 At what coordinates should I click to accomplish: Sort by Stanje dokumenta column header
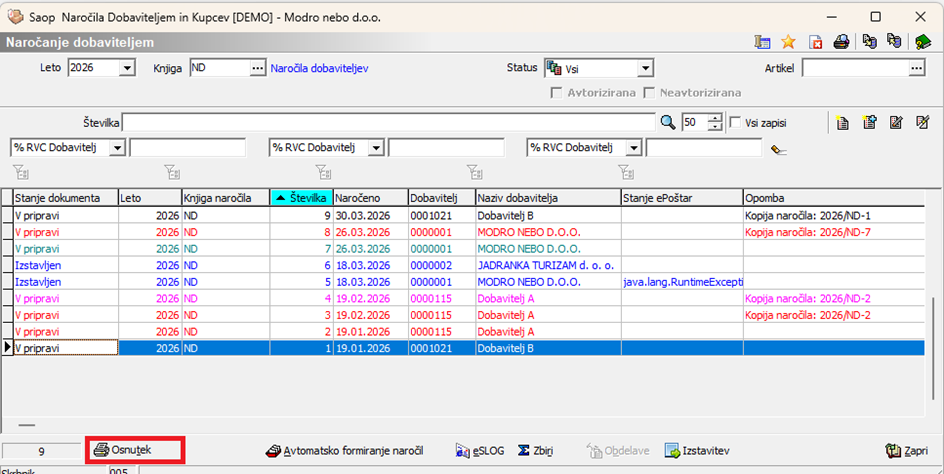(x=66, y=198)
